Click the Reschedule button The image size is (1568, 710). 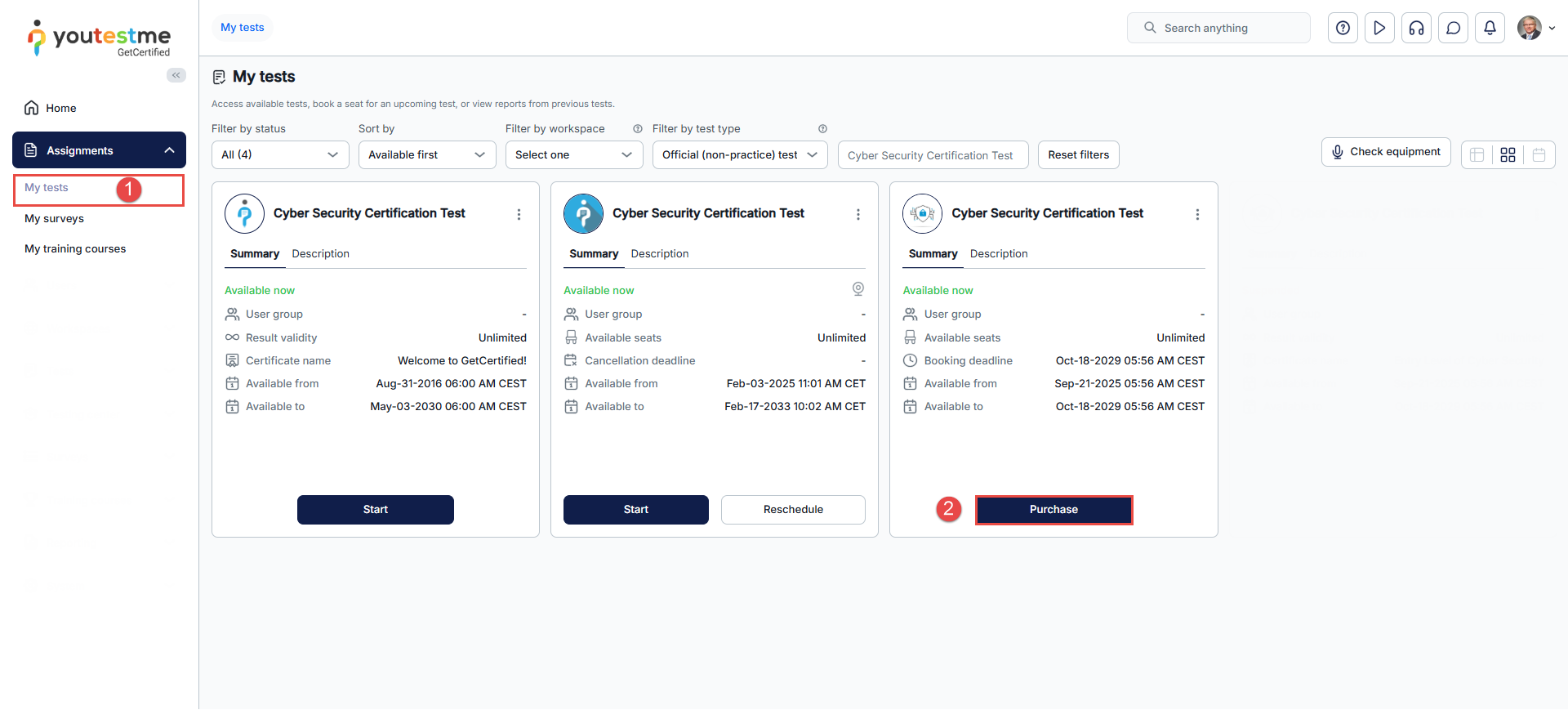coord(792,509)
